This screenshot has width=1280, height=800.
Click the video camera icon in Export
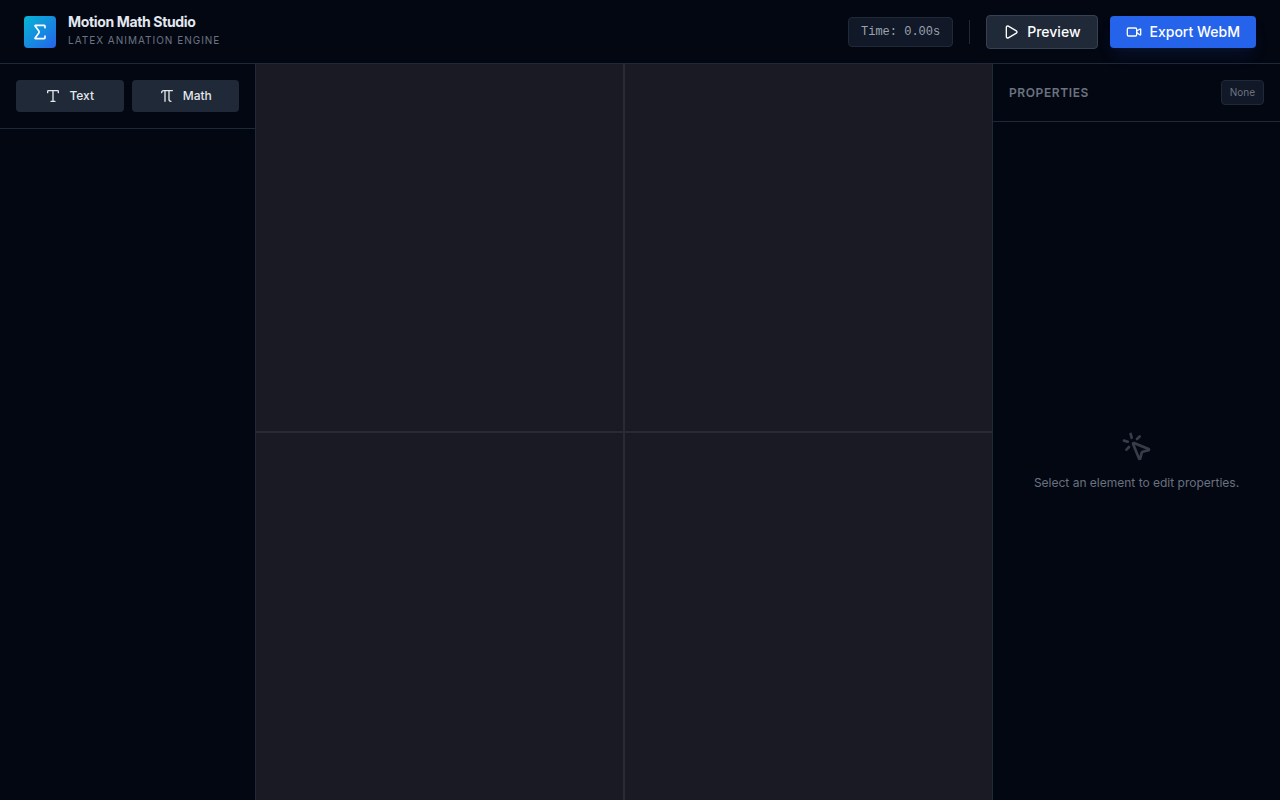point(1134,32)
